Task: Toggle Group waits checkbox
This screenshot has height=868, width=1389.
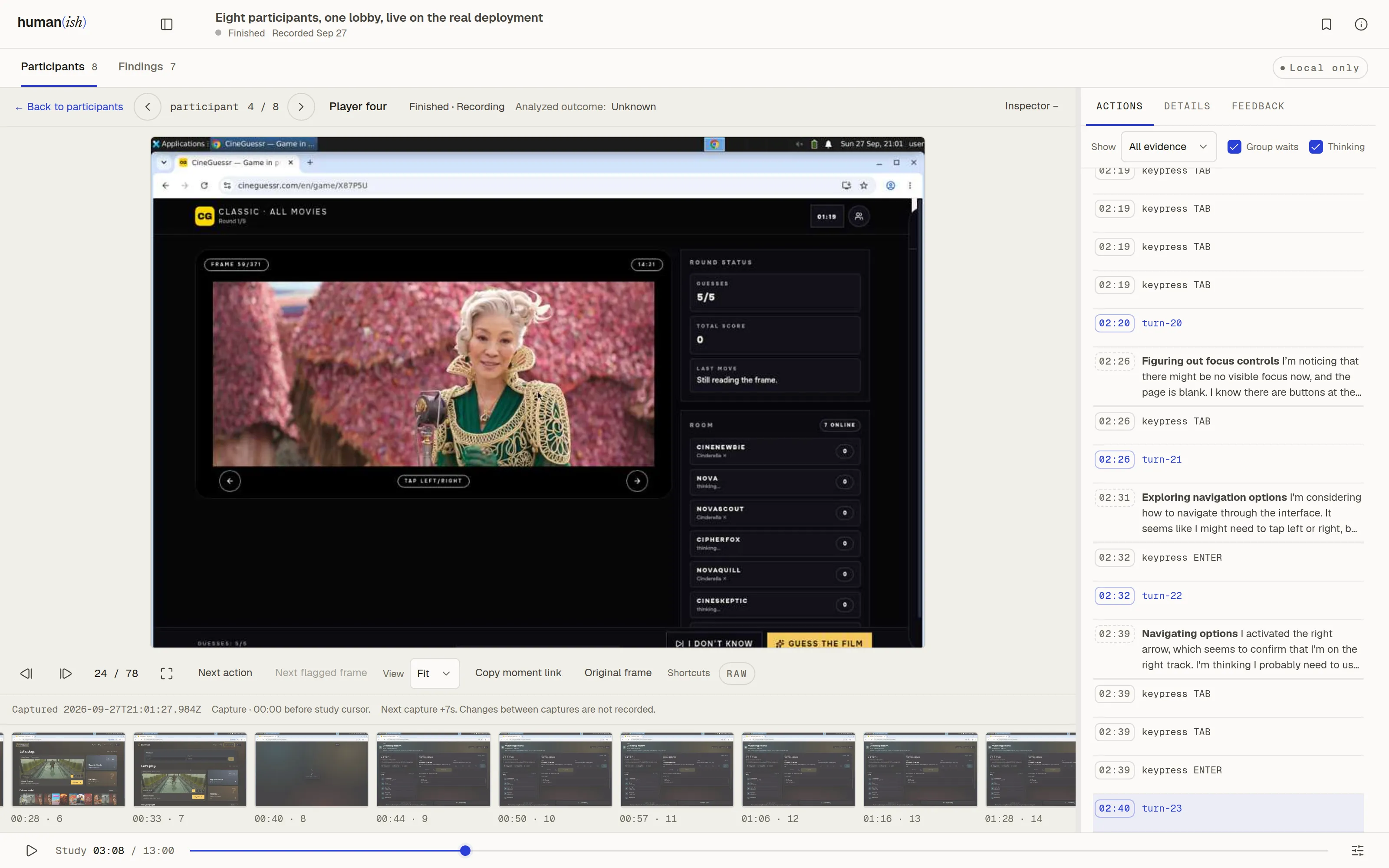Action: 1234,147
